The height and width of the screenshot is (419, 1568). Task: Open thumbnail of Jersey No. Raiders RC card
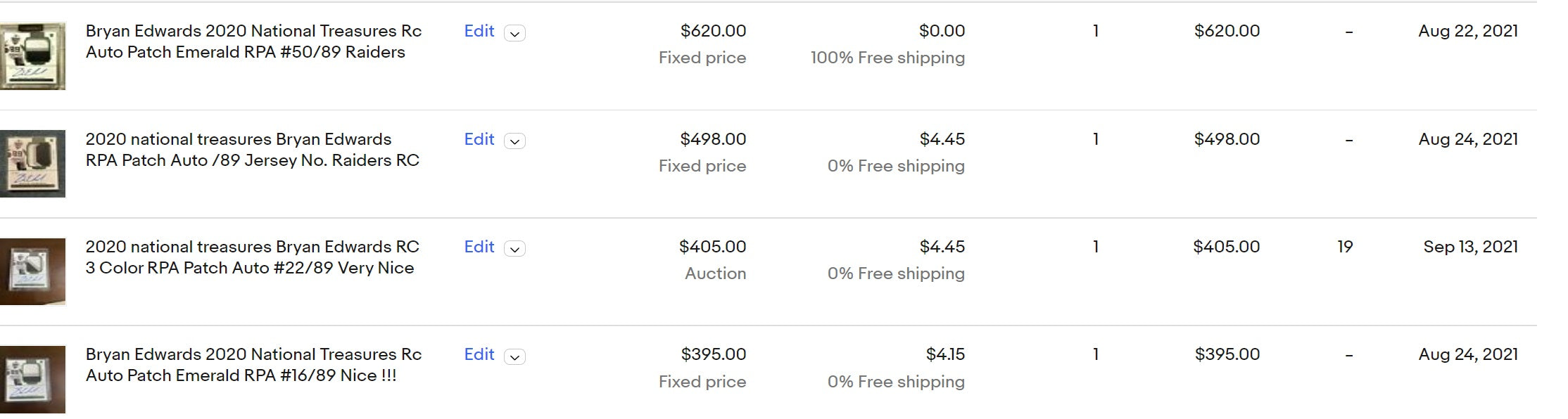pyautogui.click(x=32, y=164)
